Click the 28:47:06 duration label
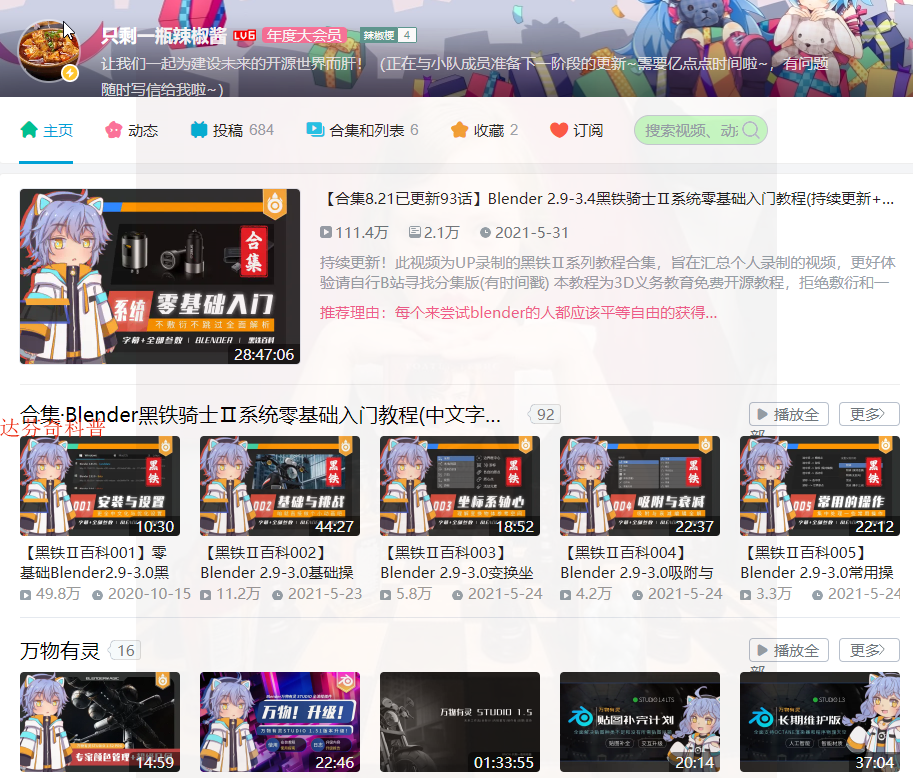913x778 pixels. point(264,354)
